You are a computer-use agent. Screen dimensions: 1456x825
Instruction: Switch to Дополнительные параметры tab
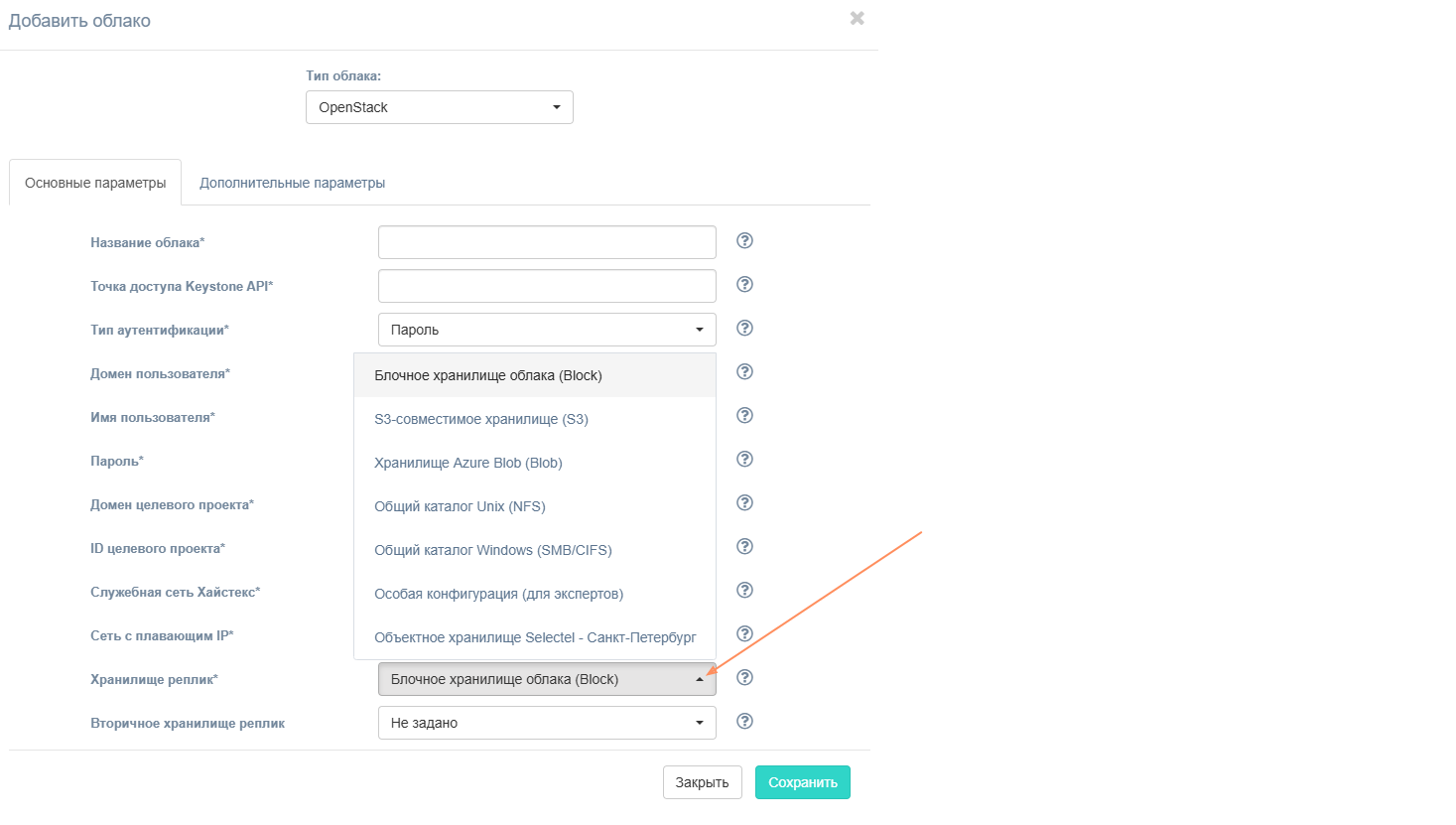tap(292, 183)
